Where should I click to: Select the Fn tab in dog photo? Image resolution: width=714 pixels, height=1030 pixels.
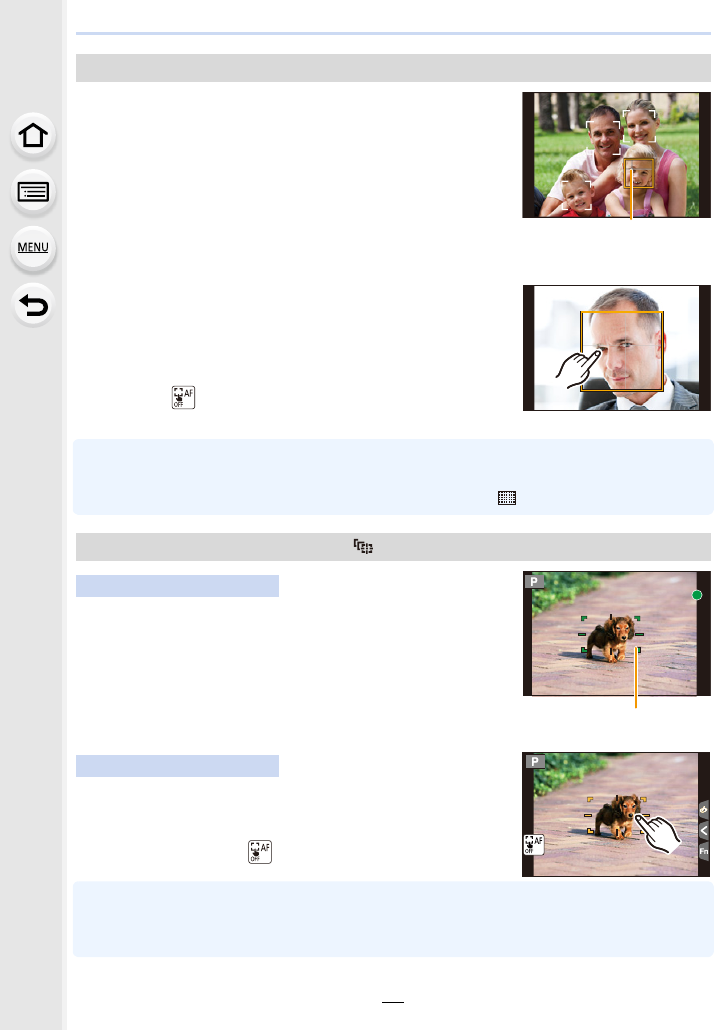coord(703,851)
